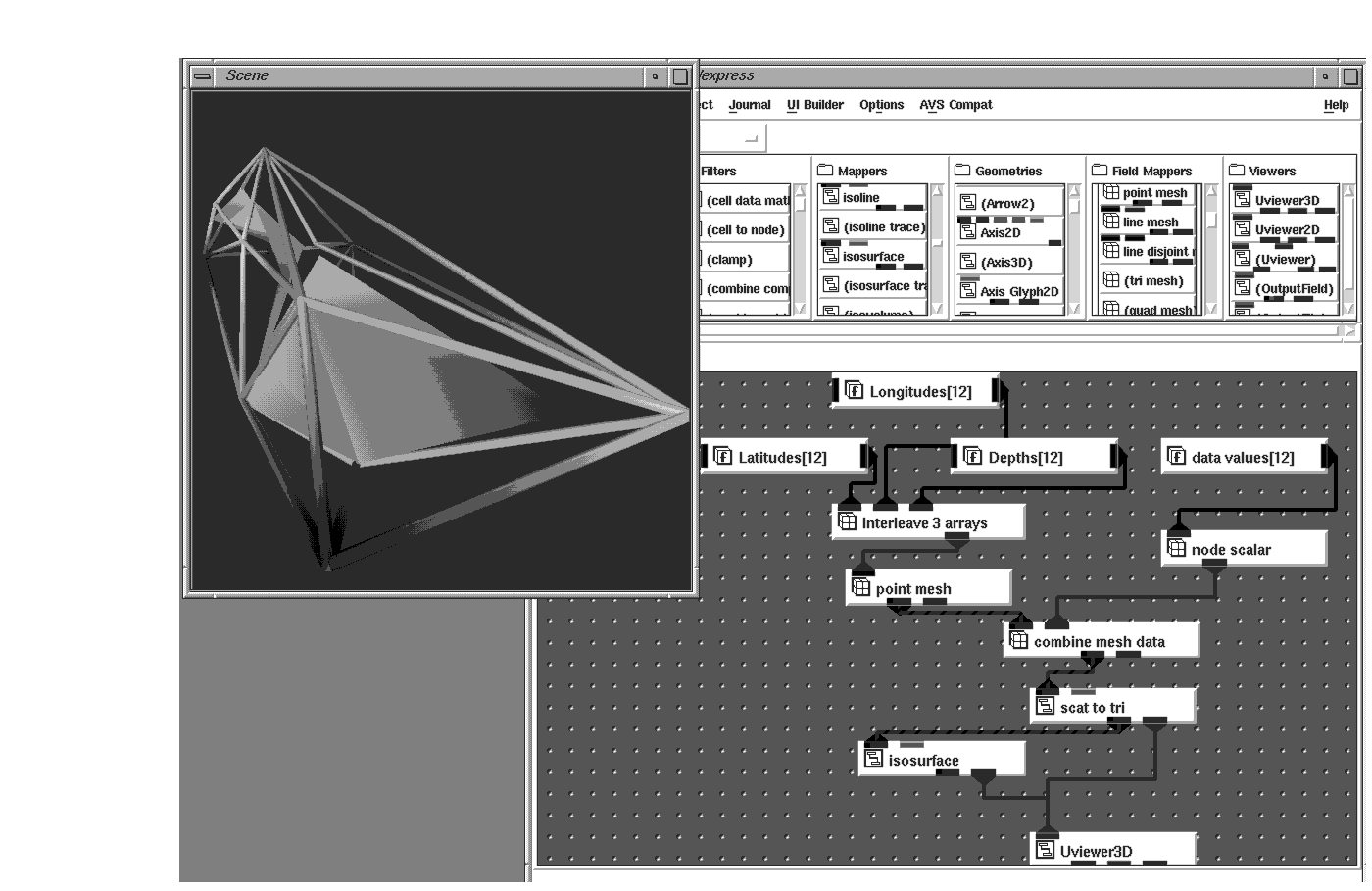Image resolution: width=1372 pixels, height=891 pixels.
Task: Select the Uviewer3D icon in Viewers library
Action: [x=1243, y=201]
